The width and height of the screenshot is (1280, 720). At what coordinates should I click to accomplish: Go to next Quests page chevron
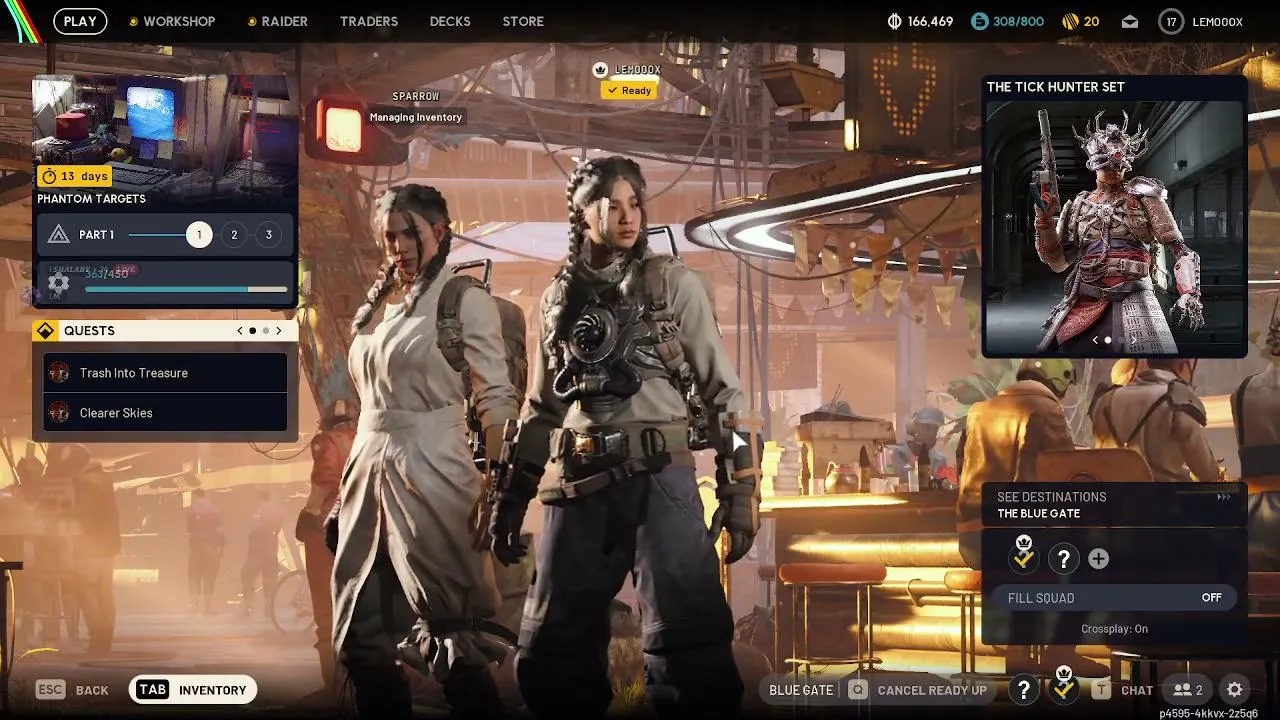click(x=278, y=331)
